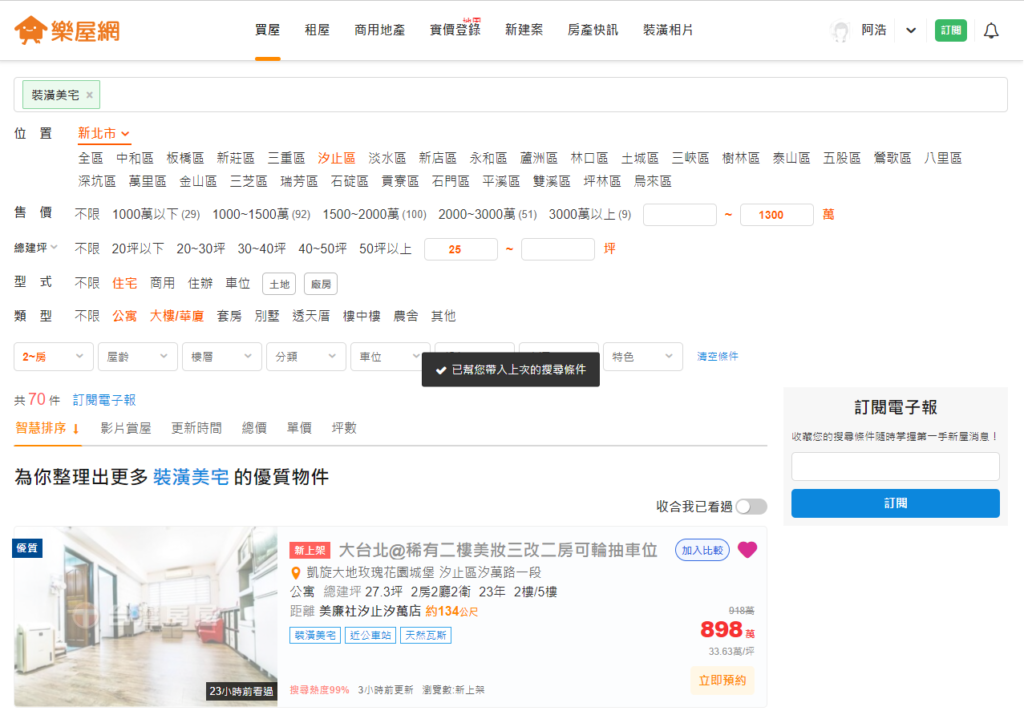This screenshot has height=719, width=1024.
Task: Click the 訂閱電子報 link beside result count
Action: coord(104,400)
